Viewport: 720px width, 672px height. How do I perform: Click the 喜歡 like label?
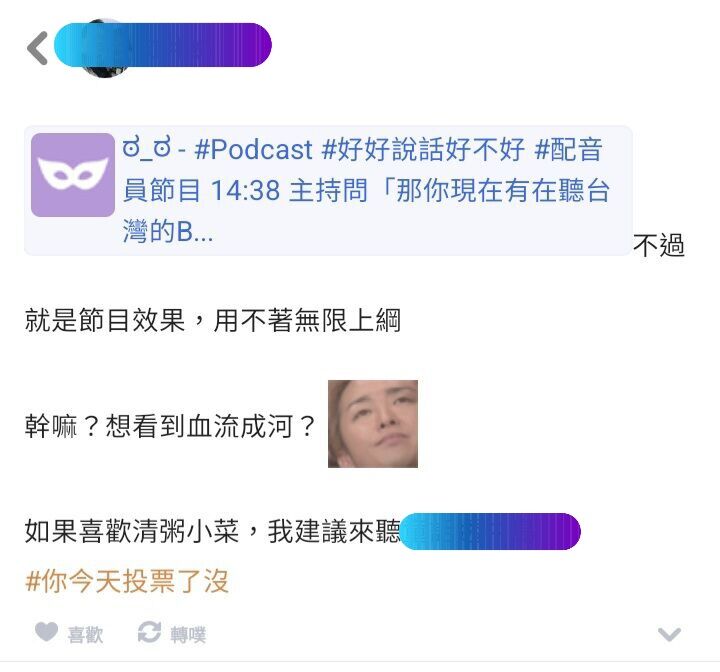pos(85,635)
